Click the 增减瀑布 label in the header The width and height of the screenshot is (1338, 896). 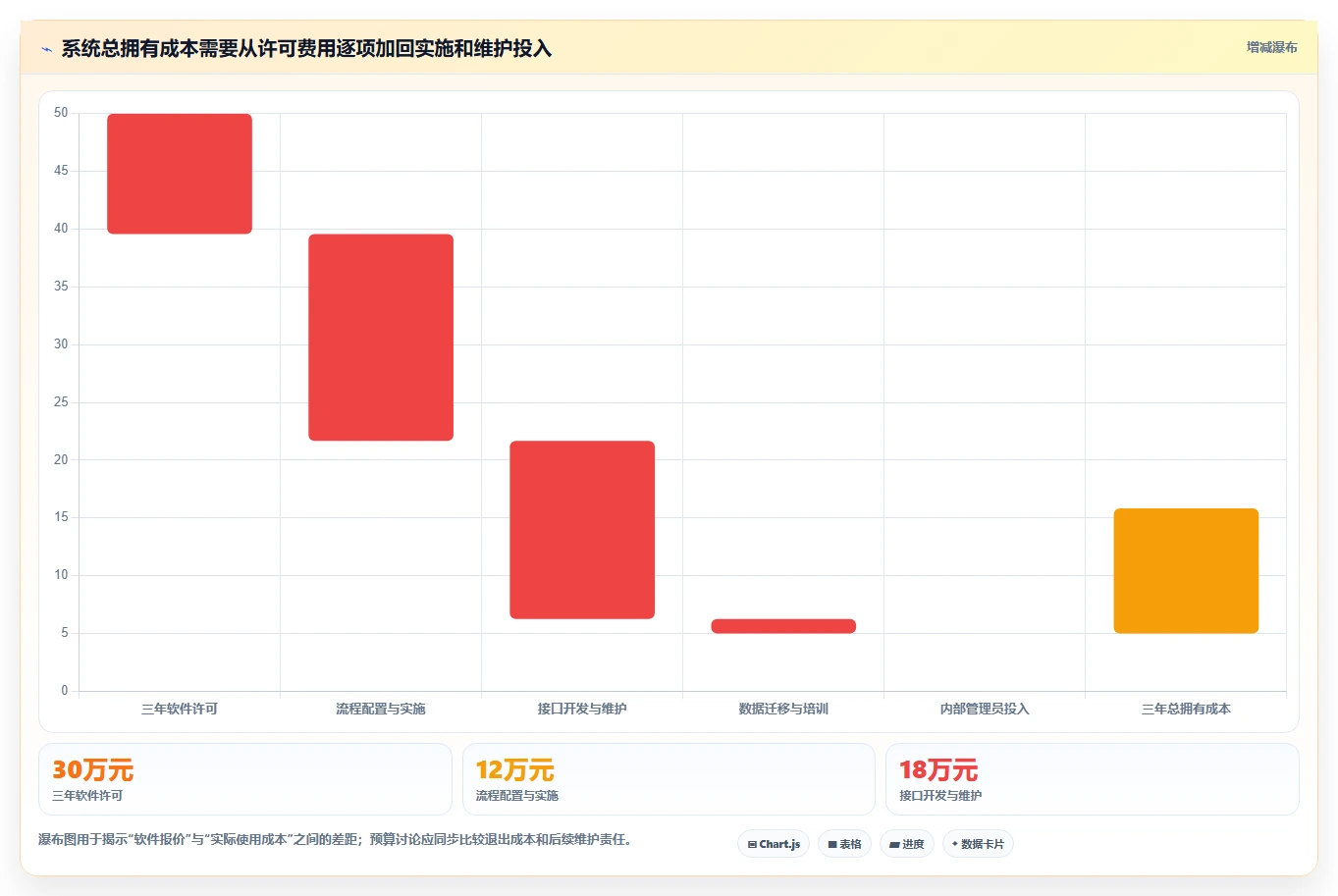click(x=1271, y=47)
